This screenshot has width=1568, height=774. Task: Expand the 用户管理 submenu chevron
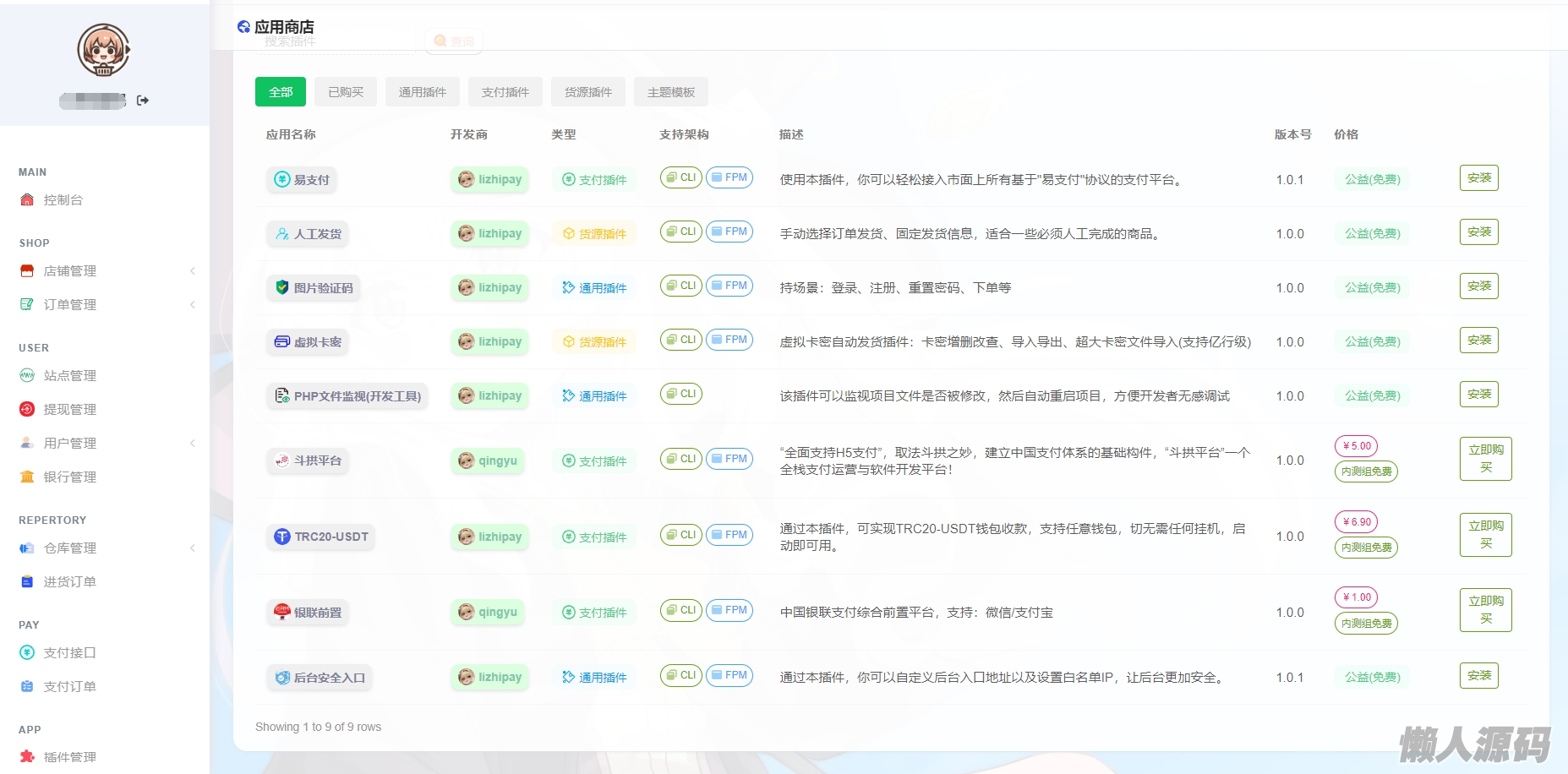tap(193, 444)
